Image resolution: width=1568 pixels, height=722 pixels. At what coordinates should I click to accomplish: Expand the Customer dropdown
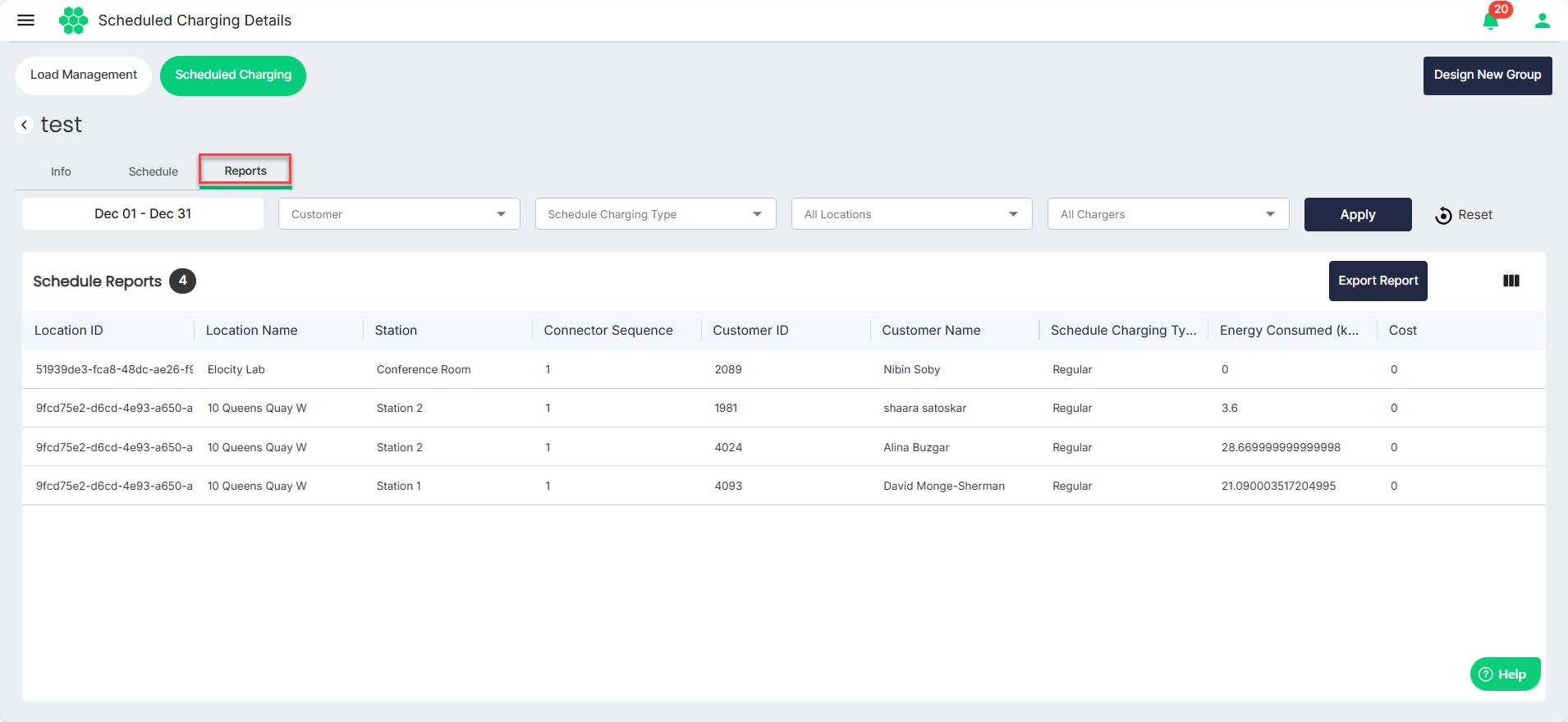(399, 214)
